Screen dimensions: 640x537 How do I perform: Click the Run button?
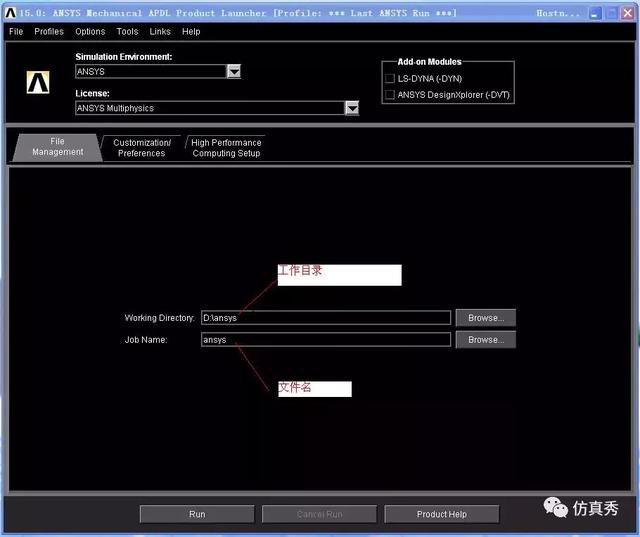[x=197, y=514]
